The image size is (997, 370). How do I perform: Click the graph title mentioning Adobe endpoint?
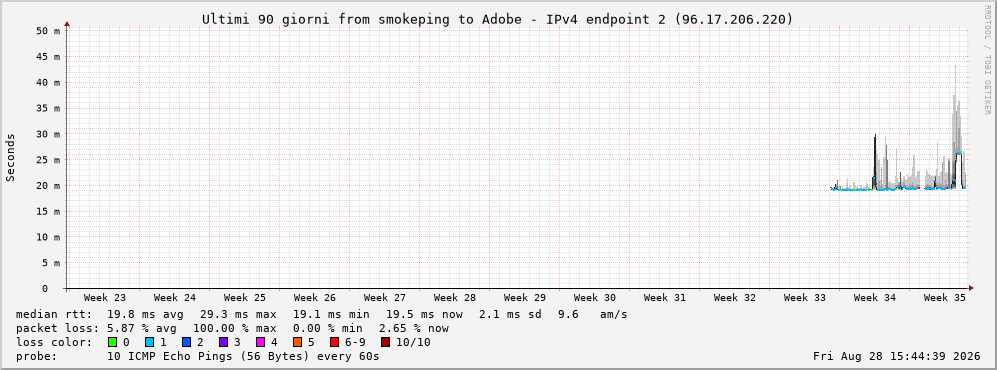(498, 20)
